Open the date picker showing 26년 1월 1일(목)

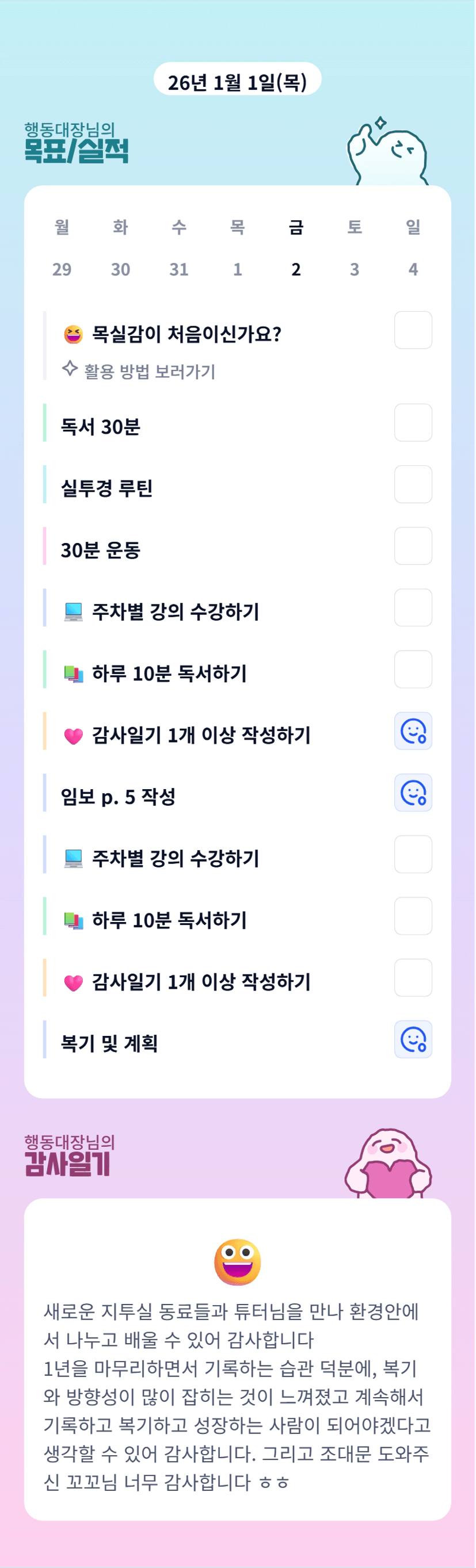(x=237, y=82)
